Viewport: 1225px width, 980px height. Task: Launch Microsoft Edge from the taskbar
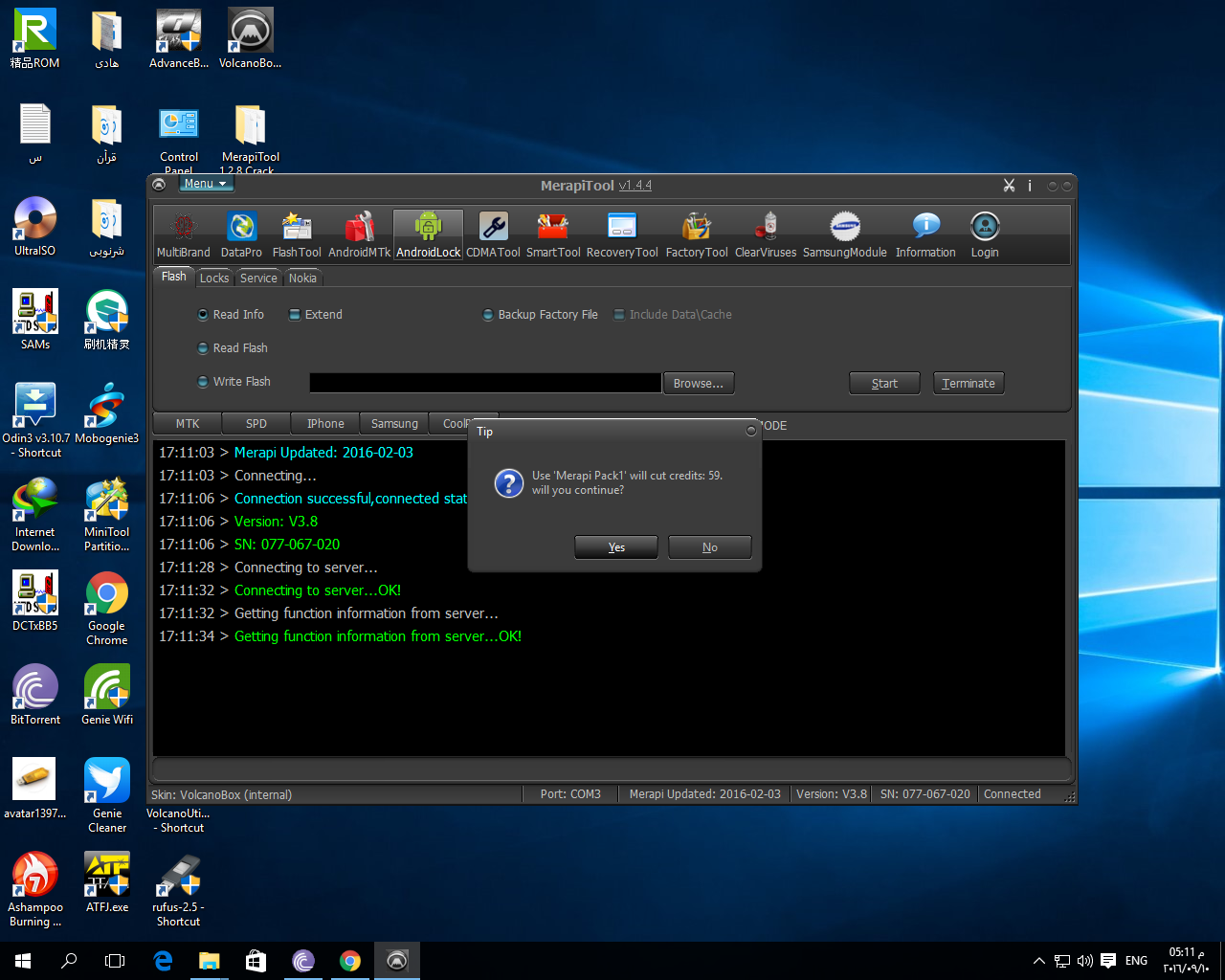pyautogui.click(x=163, y=961)
